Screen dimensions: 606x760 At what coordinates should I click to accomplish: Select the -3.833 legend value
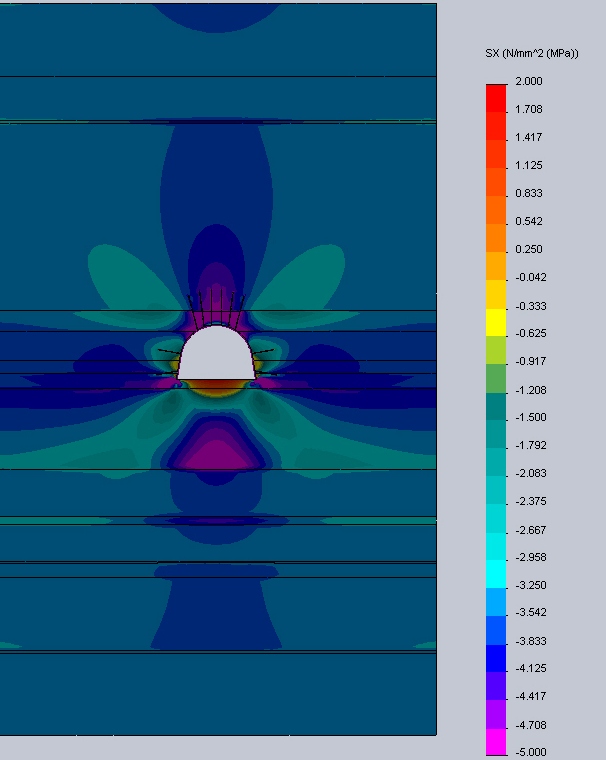click(x=531, y=641)
